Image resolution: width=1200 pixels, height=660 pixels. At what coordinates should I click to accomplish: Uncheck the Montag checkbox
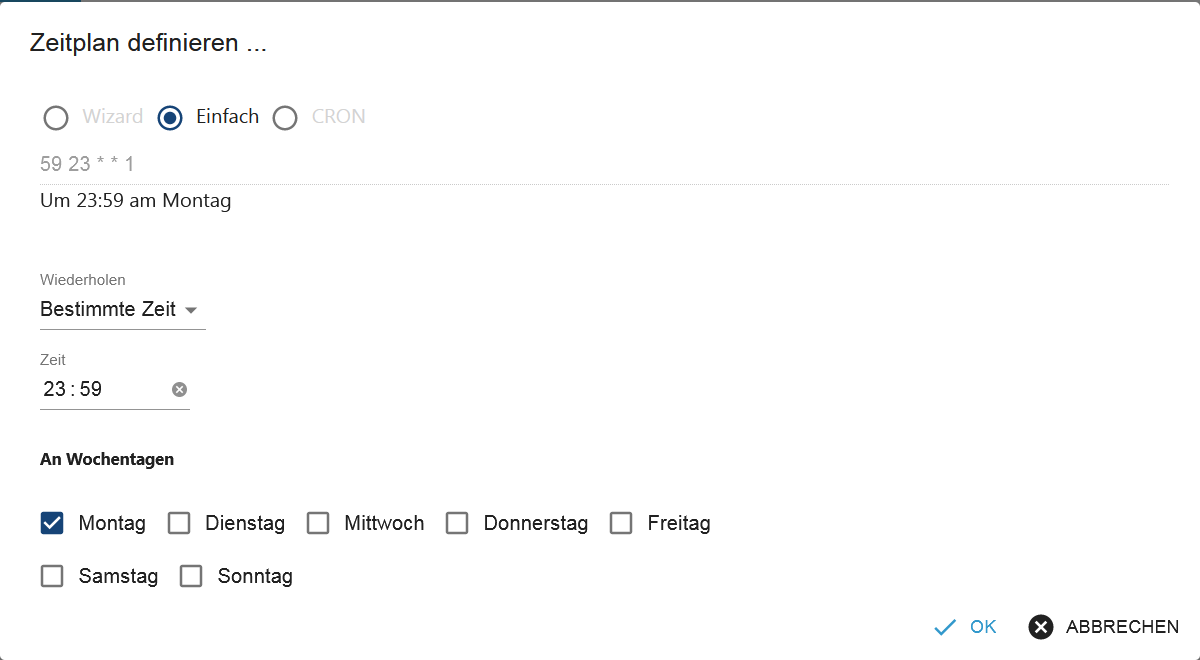(x=52, y=523)
